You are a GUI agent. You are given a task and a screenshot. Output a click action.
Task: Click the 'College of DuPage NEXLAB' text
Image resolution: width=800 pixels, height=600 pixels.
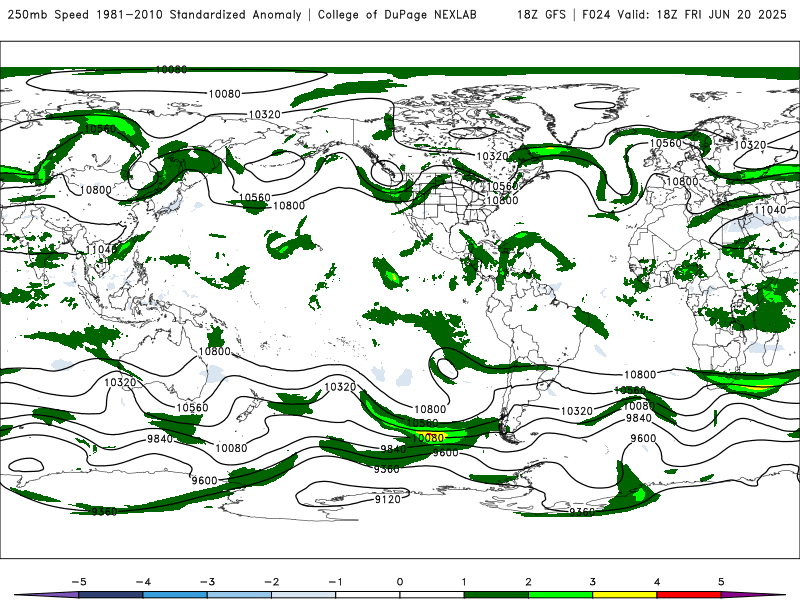pyautogui.click(x=397, y=15)
